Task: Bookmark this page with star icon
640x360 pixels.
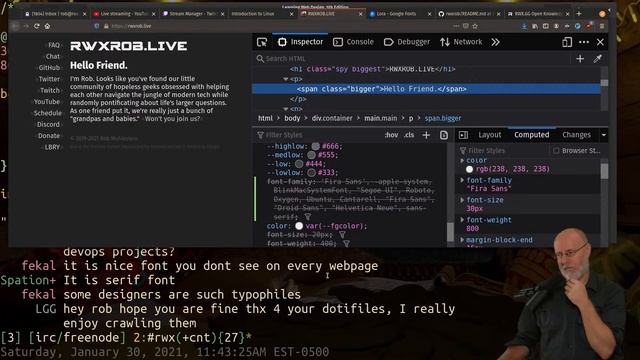Action: (475, 26)
